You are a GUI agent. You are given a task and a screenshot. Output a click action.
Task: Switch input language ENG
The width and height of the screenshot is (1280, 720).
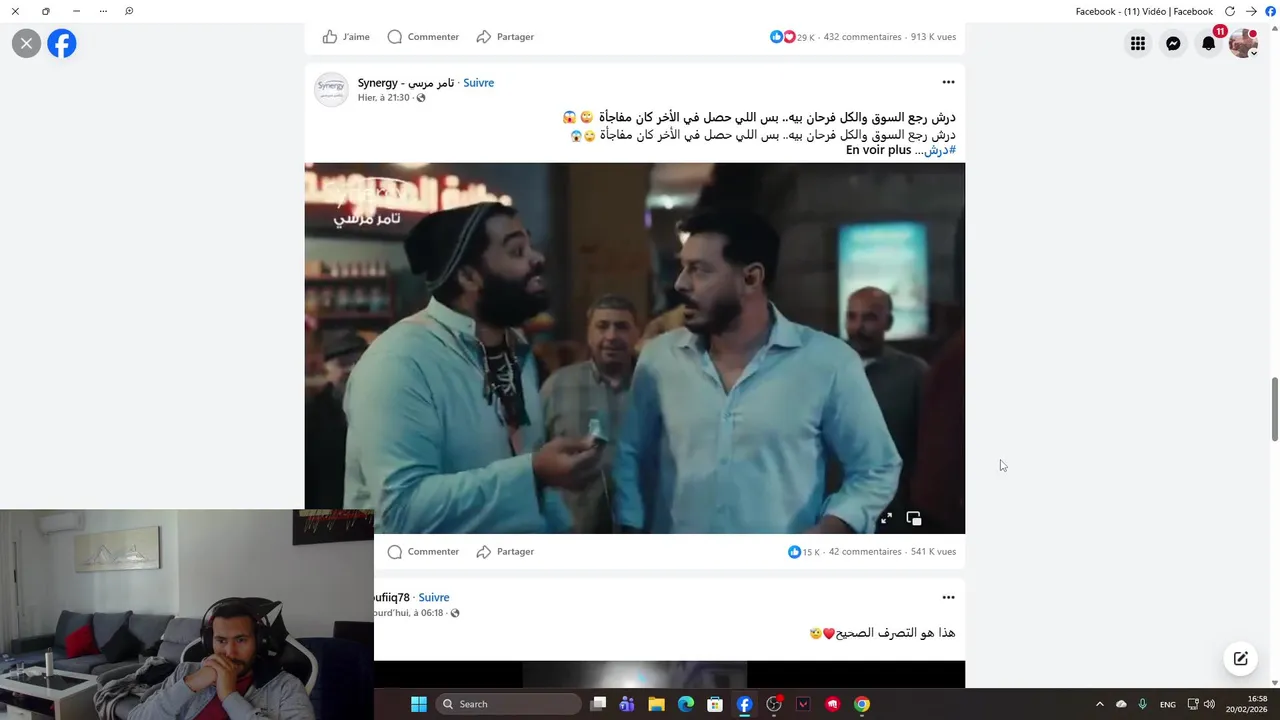[1168, 705]
